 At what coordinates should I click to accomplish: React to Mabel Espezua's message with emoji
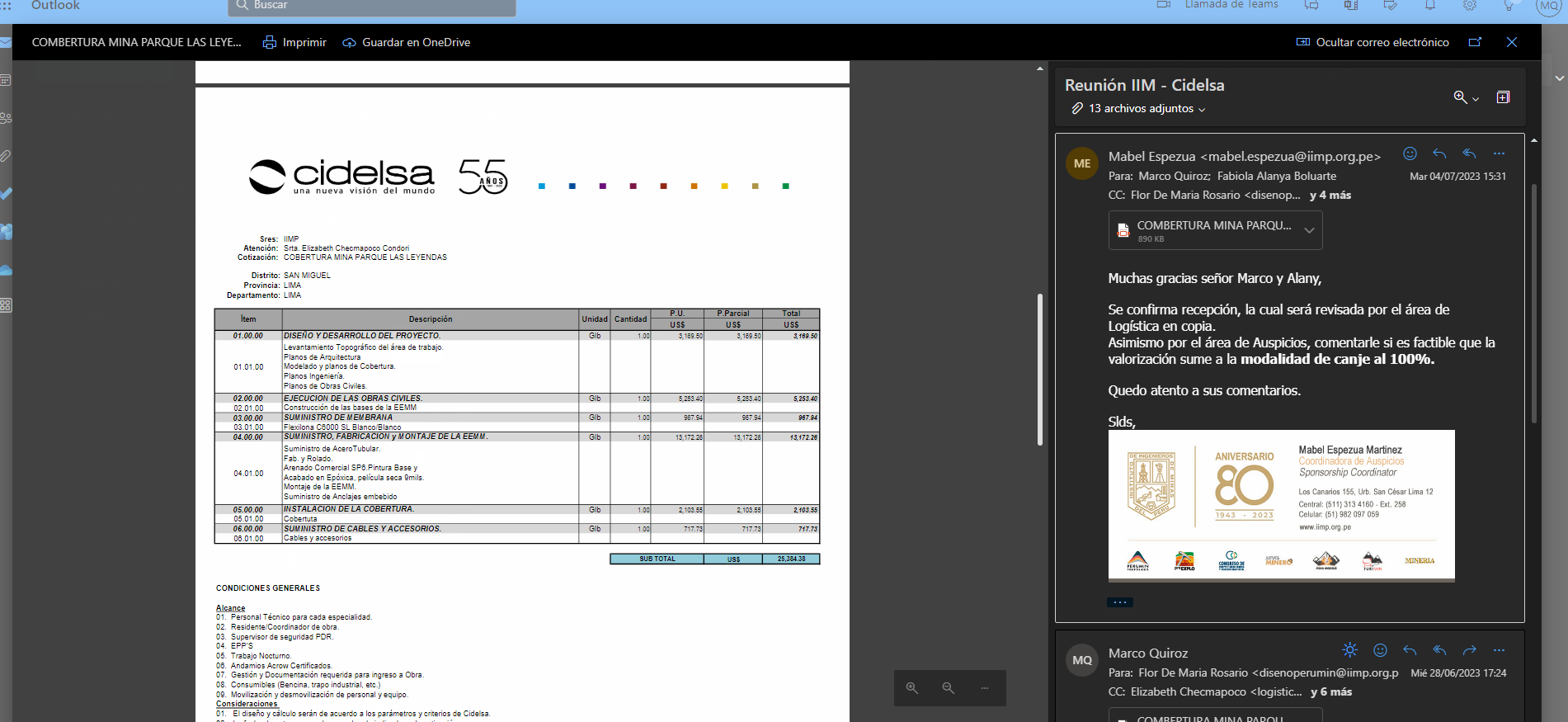(x=1410, y=153)
